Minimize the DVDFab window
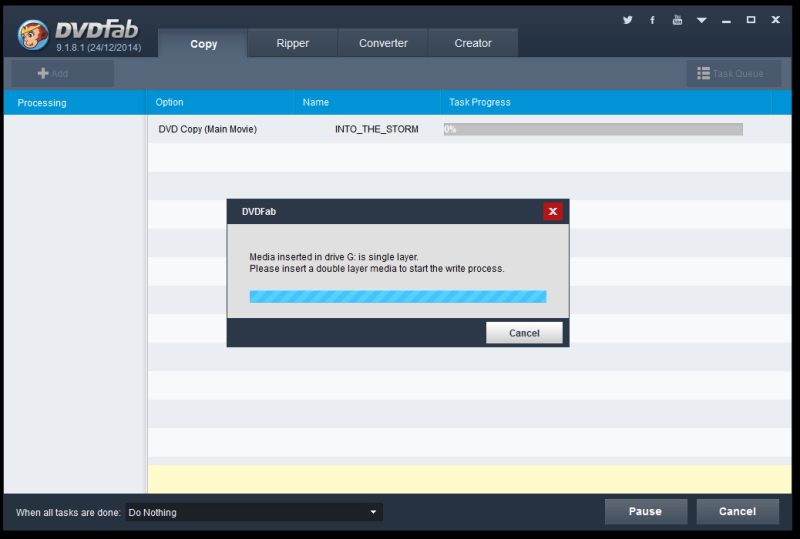 (726, 20)
